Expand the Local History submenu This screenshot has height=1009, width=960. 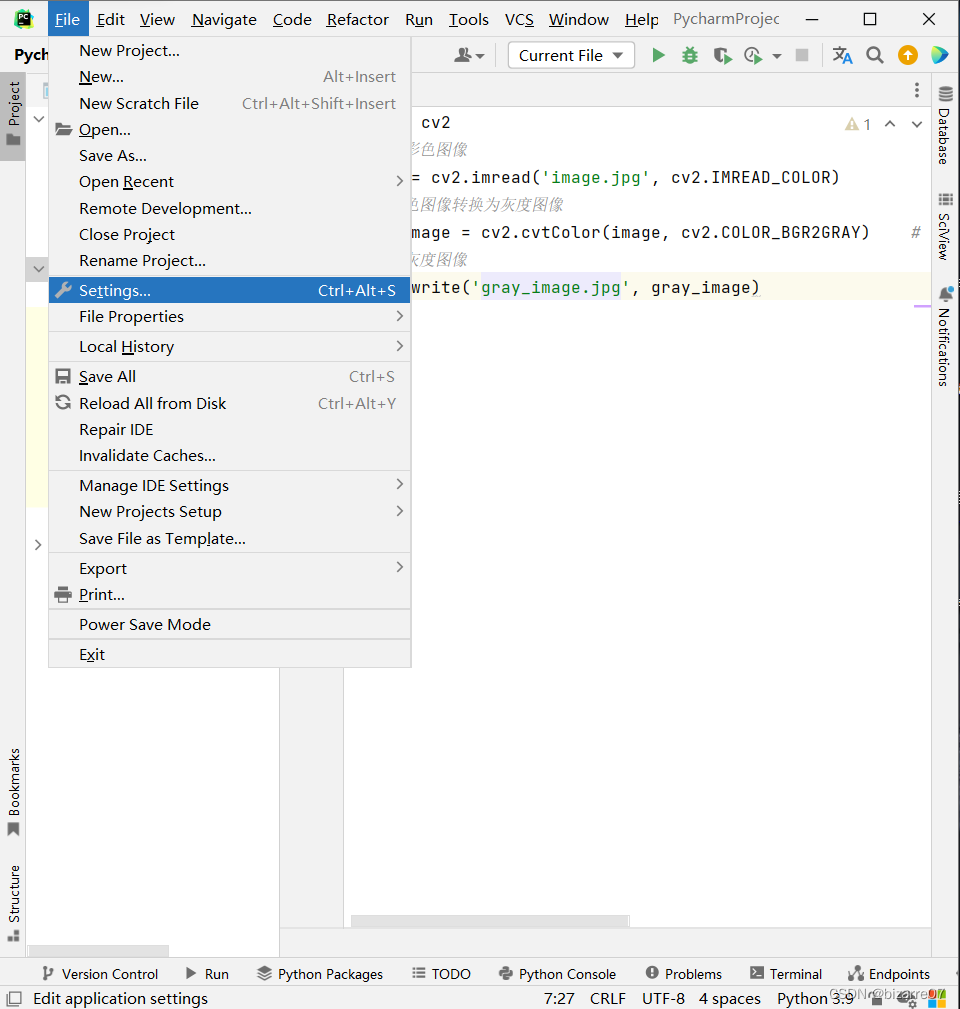pyautogui.click(x=230, y=347)
